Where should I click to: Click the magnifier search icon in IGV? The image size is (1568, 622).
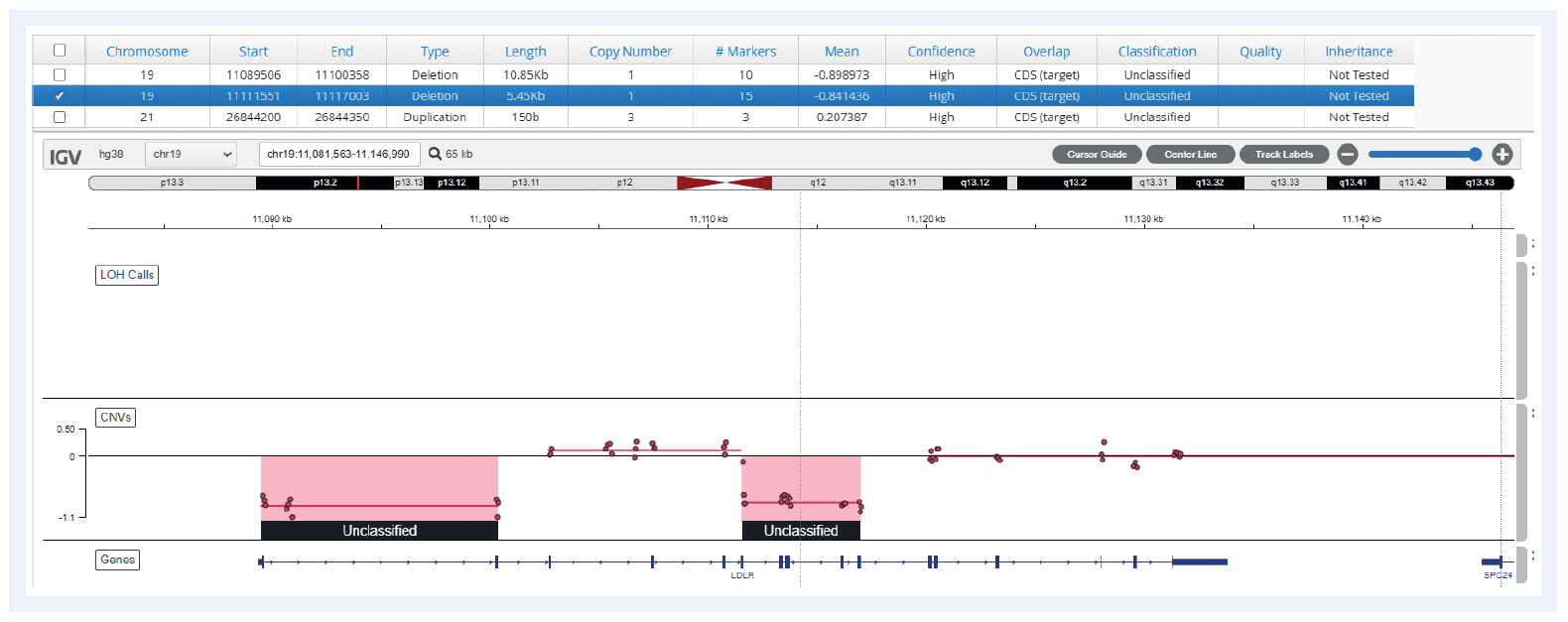pos(435,154)
